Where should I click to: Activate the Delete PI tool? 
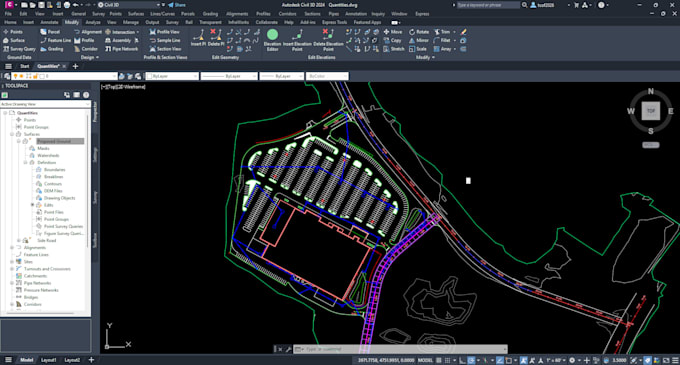tap(216, 38)
